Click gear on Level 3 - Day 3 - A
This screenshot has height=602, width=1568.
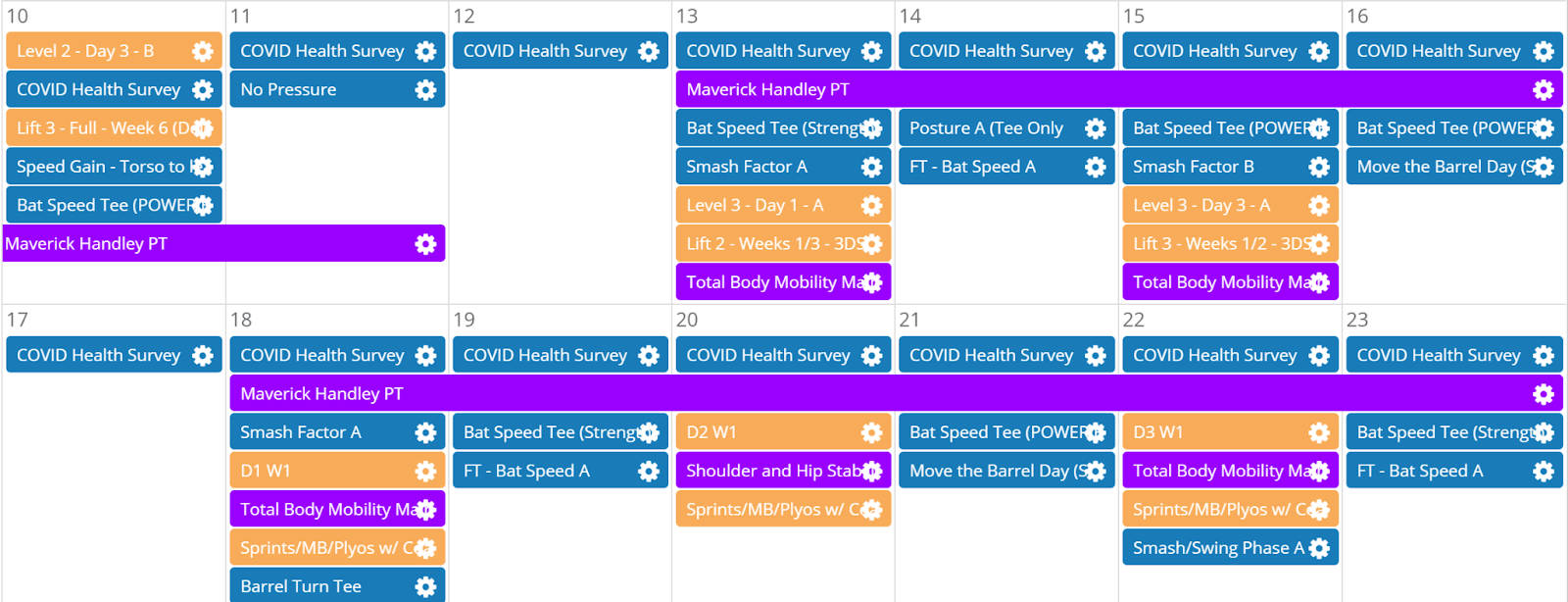(x=1319, y=206)
